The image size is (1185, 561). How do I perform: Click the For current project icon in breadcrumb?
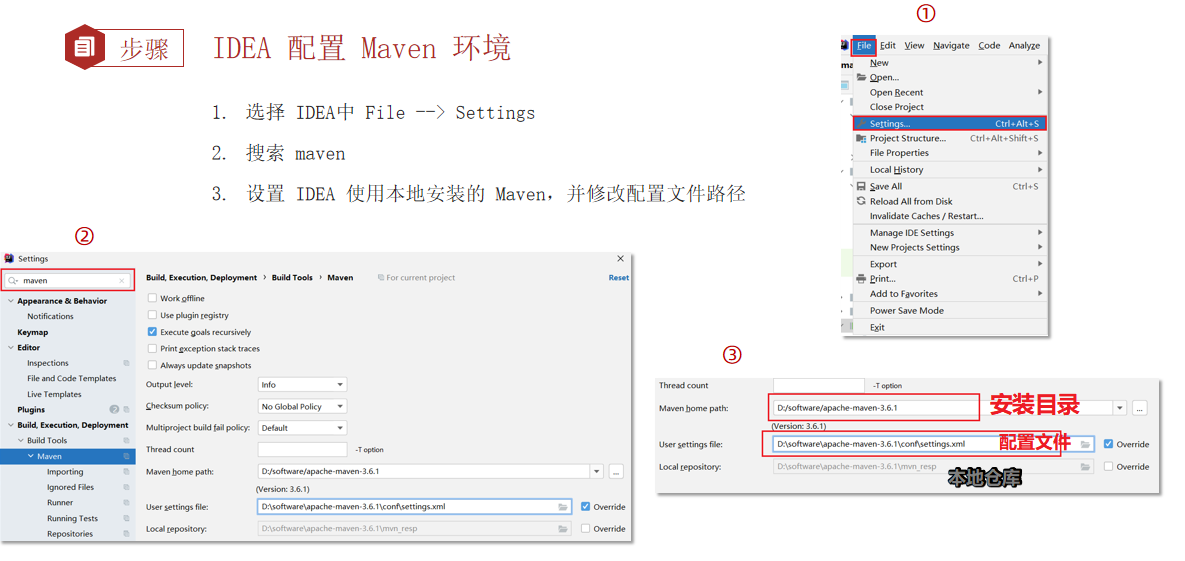pyautogui.click(x=381, y=277)
